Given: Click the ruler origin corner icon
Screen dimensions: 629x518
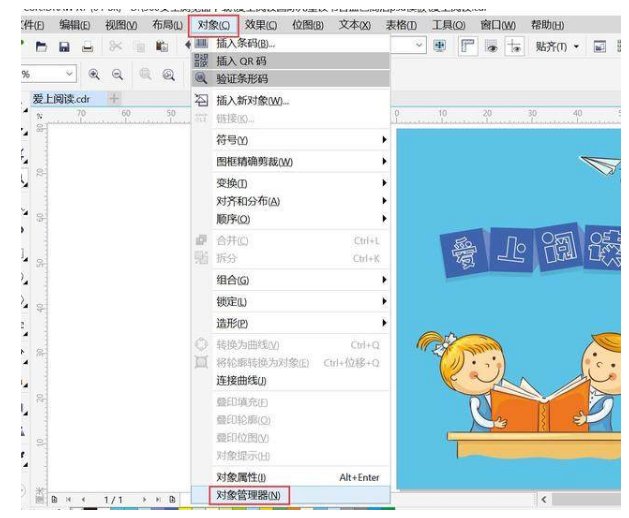Looking at the screenshot, I should (x=40, y=116).
